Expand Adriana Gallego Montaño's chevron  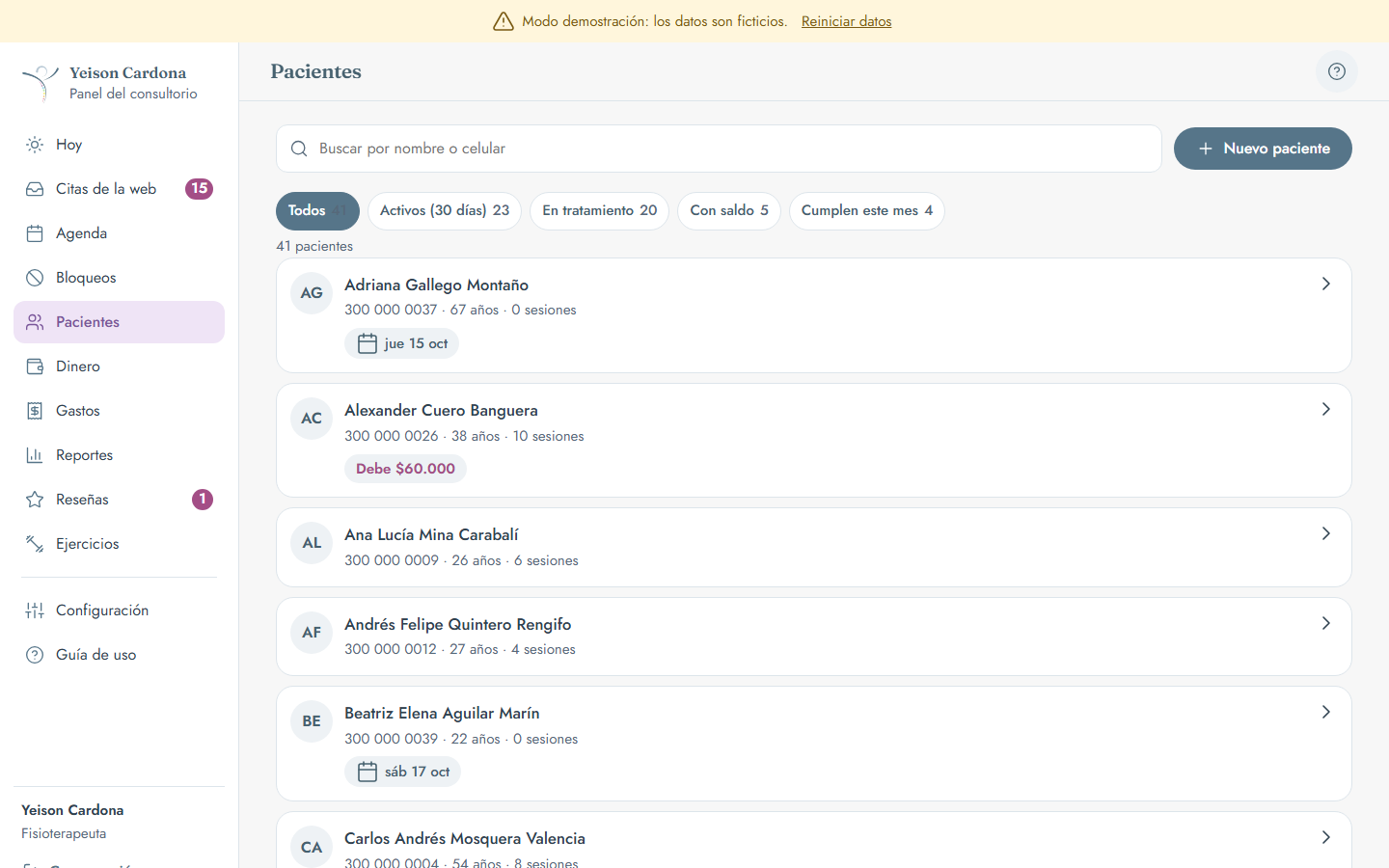tap(1326, 284)
